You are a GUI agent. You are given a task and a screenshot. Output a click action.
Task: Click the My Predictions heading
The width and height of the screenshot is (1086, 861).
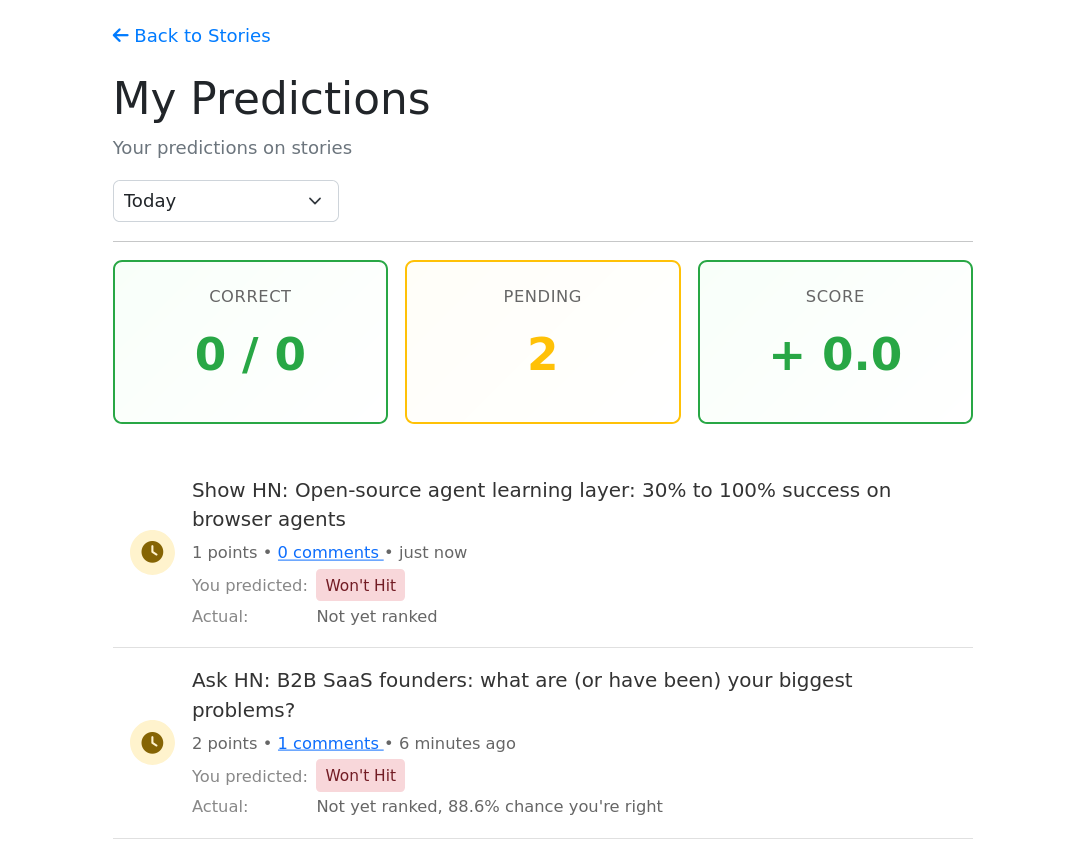coord(271,99)
